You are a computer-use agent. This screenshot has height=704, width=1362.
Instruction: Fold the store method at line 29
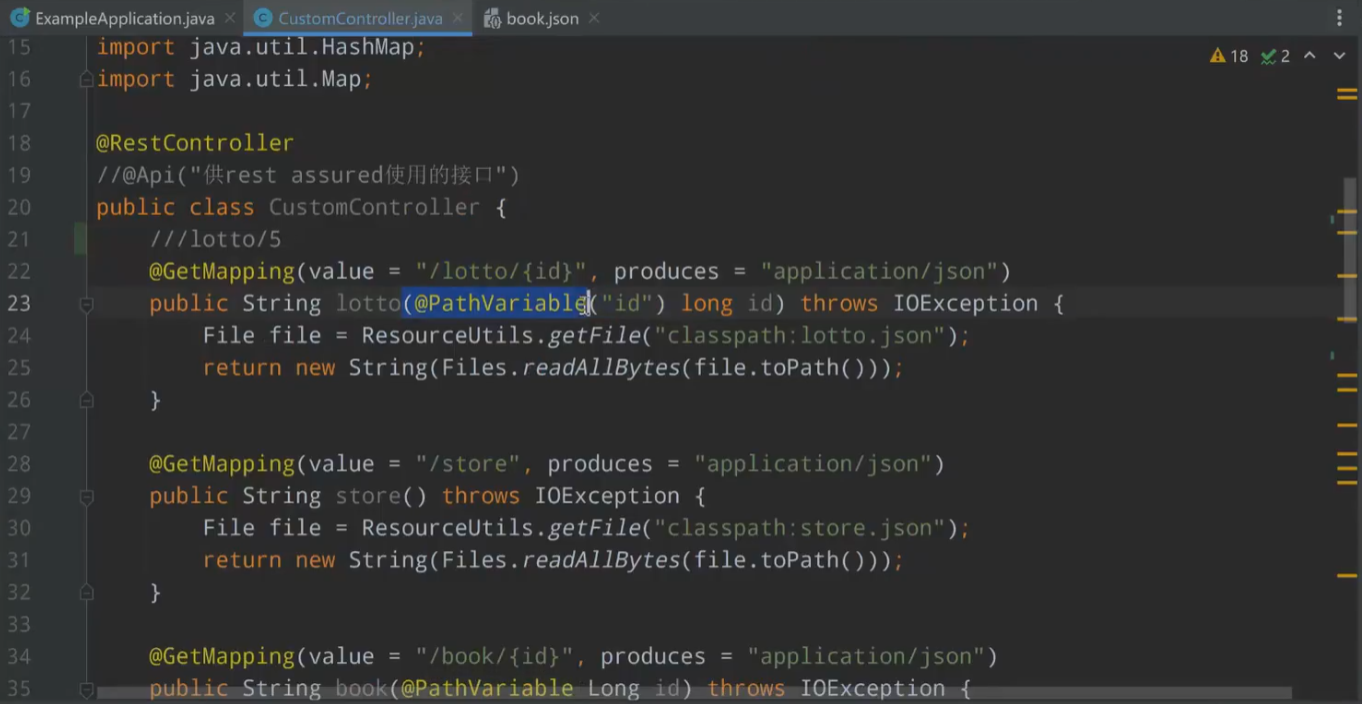click(x=86, y=496)
